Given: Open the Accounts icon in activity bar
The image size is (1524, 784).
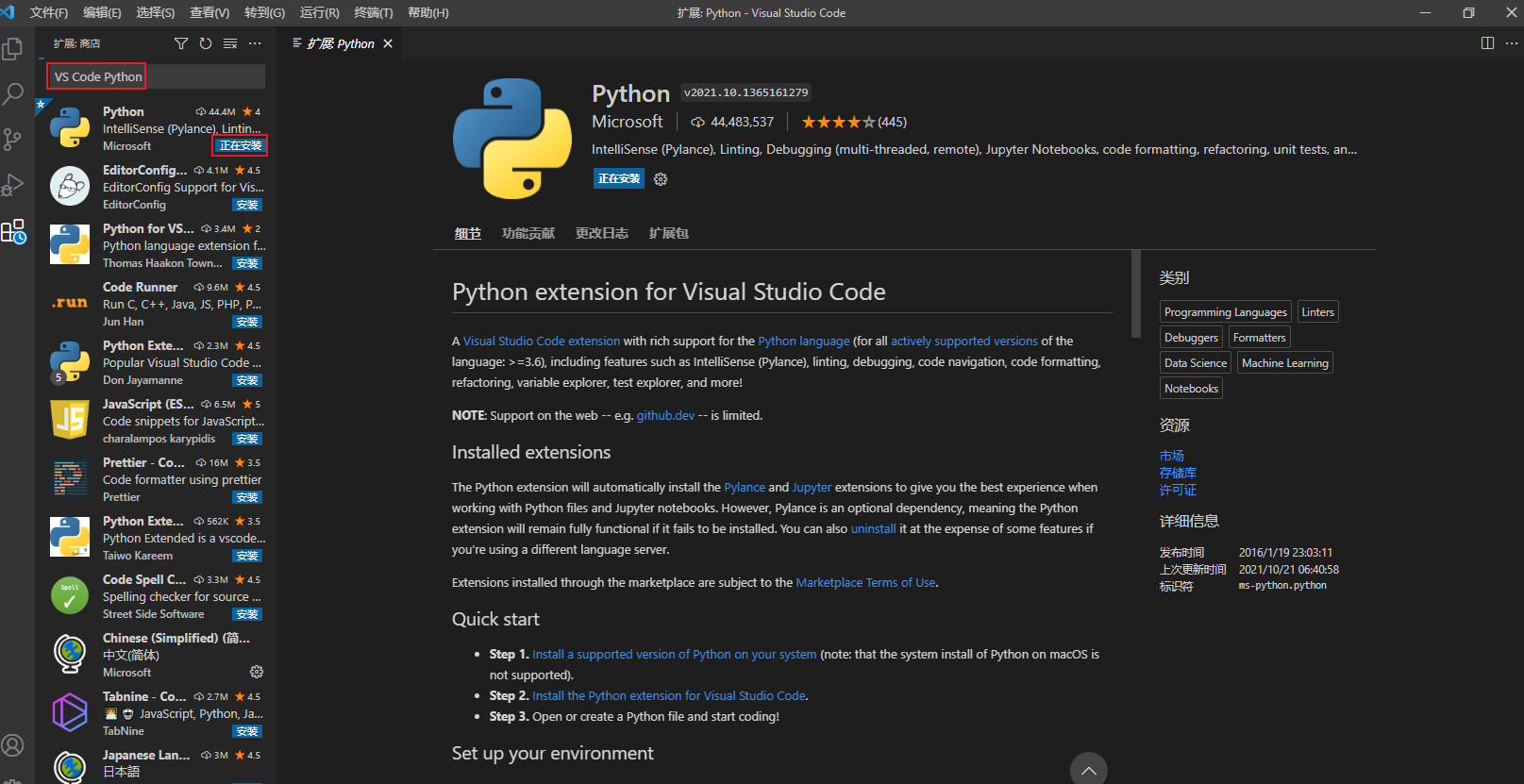Looking at the screenshot, I should [13, 745].
